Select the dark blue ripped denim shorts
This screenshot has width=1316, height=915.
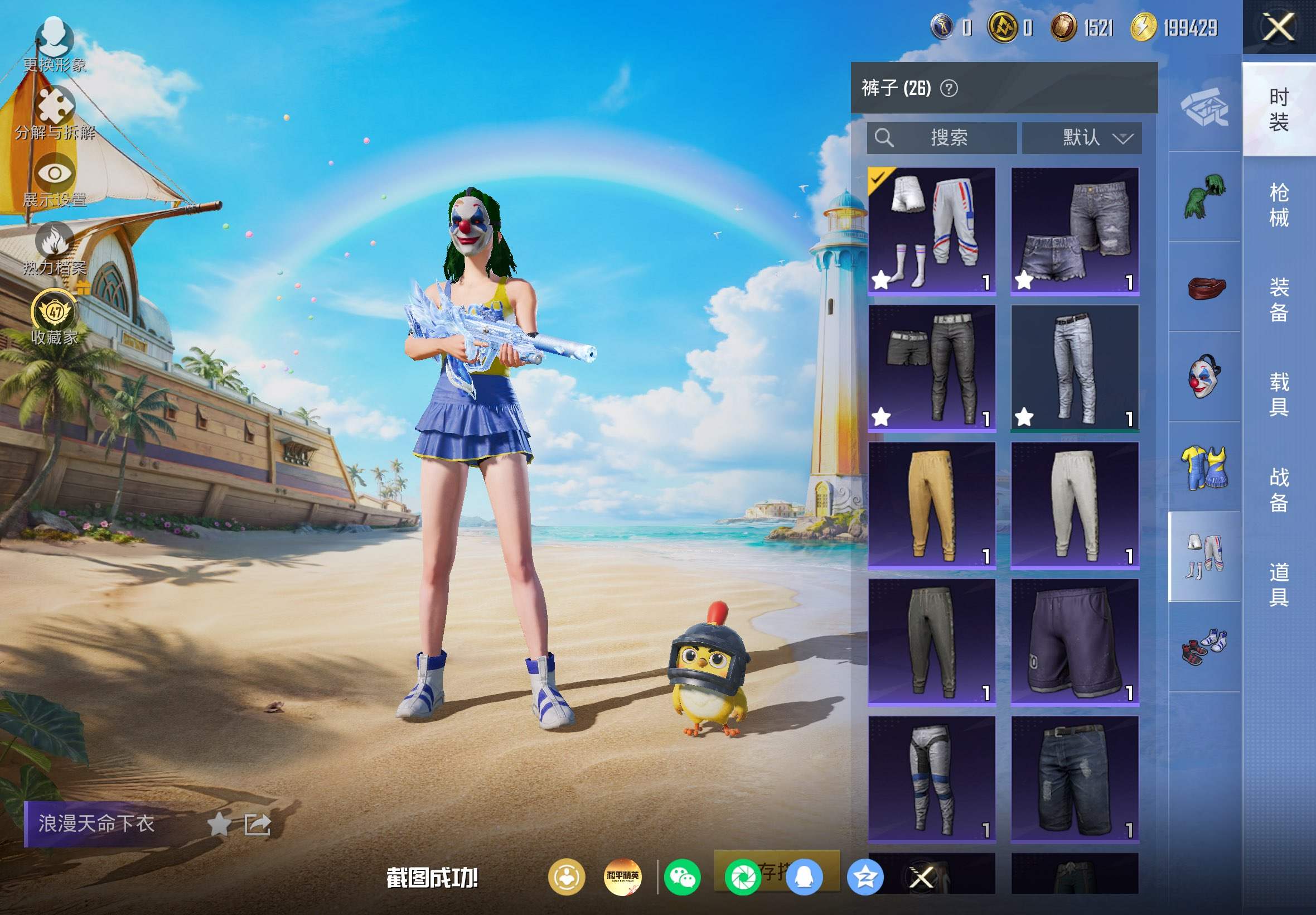1075,779
